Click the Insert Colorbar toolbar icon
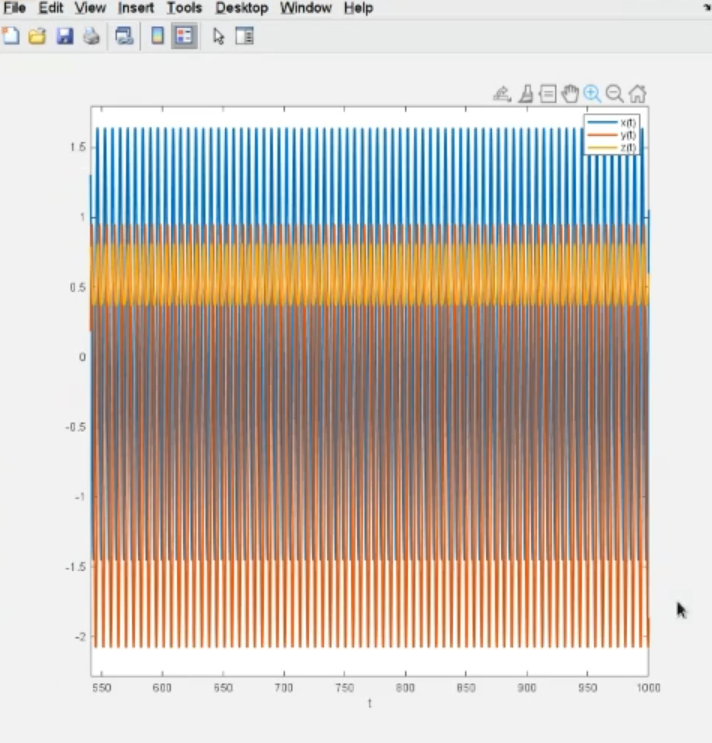This screenshot has height=743, width=712. [x=157, y=37]
